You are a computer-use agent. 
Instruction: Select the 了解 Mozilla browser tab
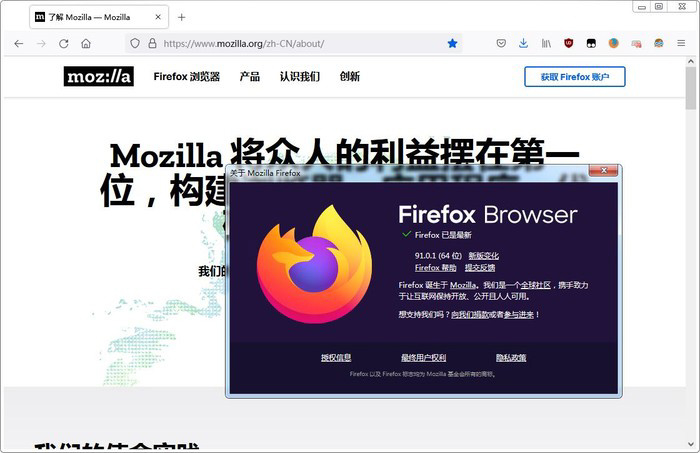99,17
